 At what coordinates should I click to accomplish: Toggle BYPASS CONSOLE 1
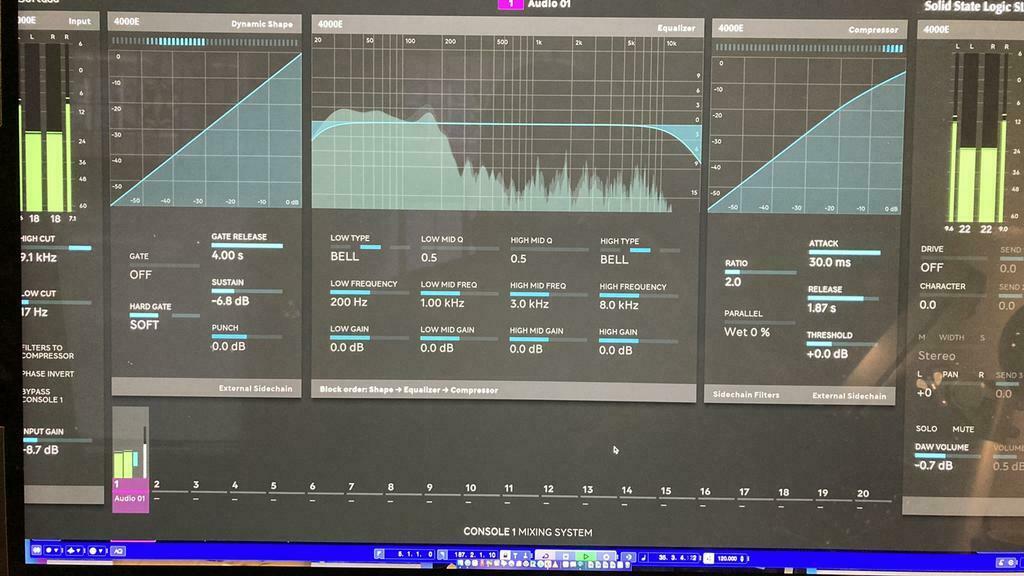[42, 396]
